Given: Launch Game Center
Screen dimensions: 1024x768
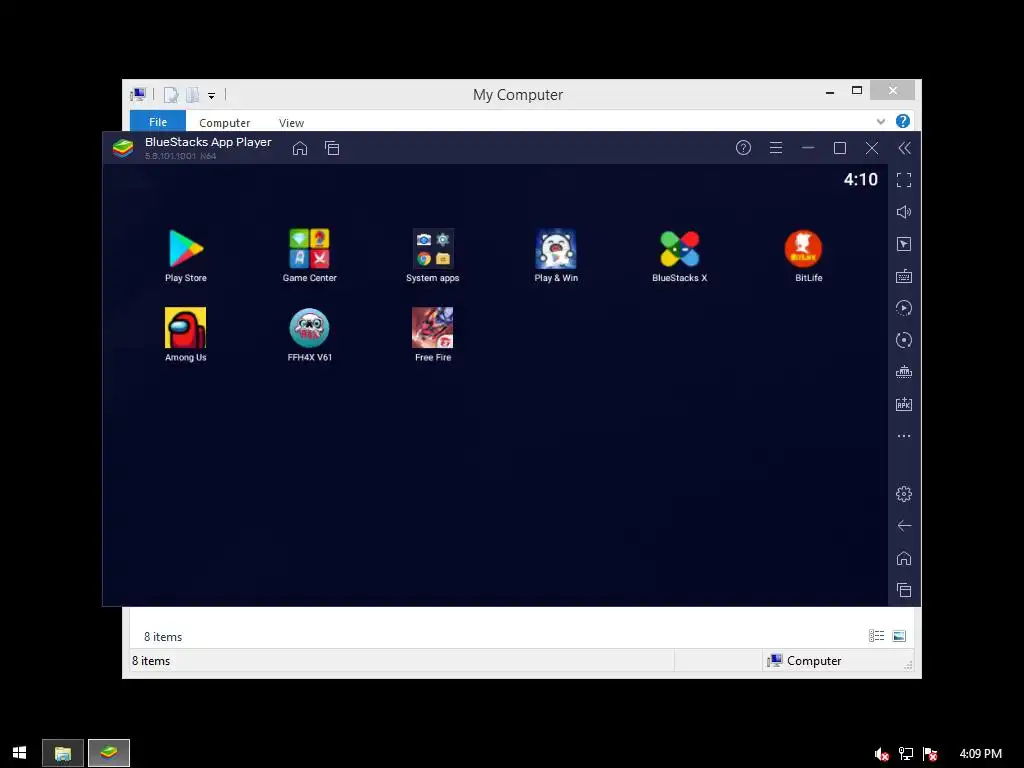Looking at the screenshot, I should pyautogui.click(x=310, y=249).
